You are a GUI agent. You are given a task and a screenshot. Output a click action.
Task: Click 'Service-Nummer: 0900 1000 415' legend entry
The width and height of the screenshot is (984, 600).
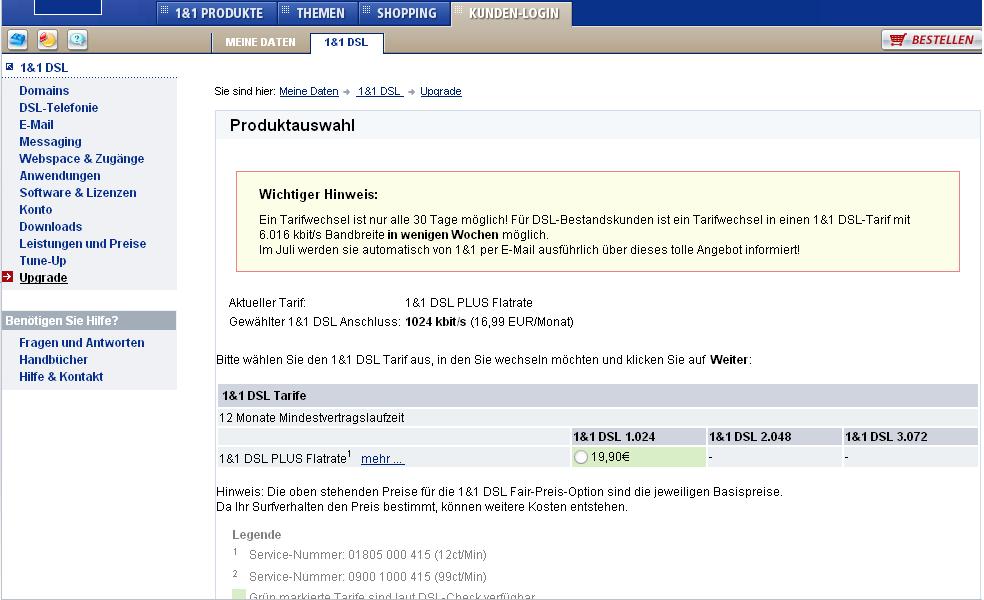[x=368, y=576]
